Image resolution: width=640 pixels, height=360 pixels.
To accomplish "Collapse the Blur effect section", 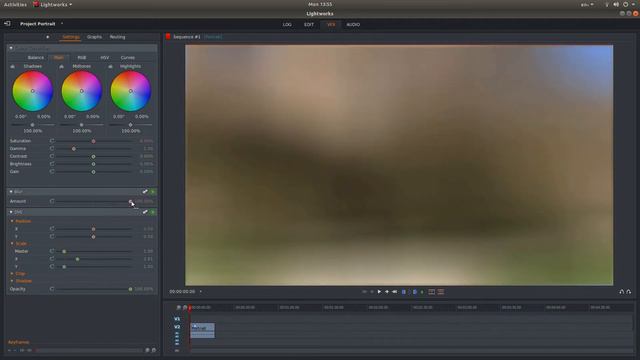I will (x=11, y=191).
